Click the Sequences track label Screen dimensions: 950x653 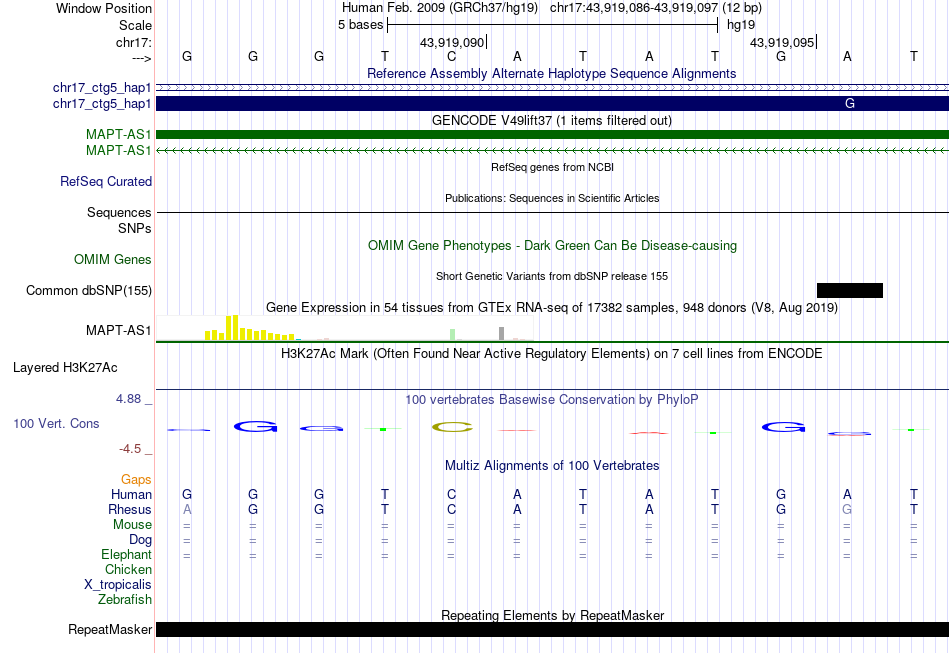pyautogui.click(x=119, y=212)
